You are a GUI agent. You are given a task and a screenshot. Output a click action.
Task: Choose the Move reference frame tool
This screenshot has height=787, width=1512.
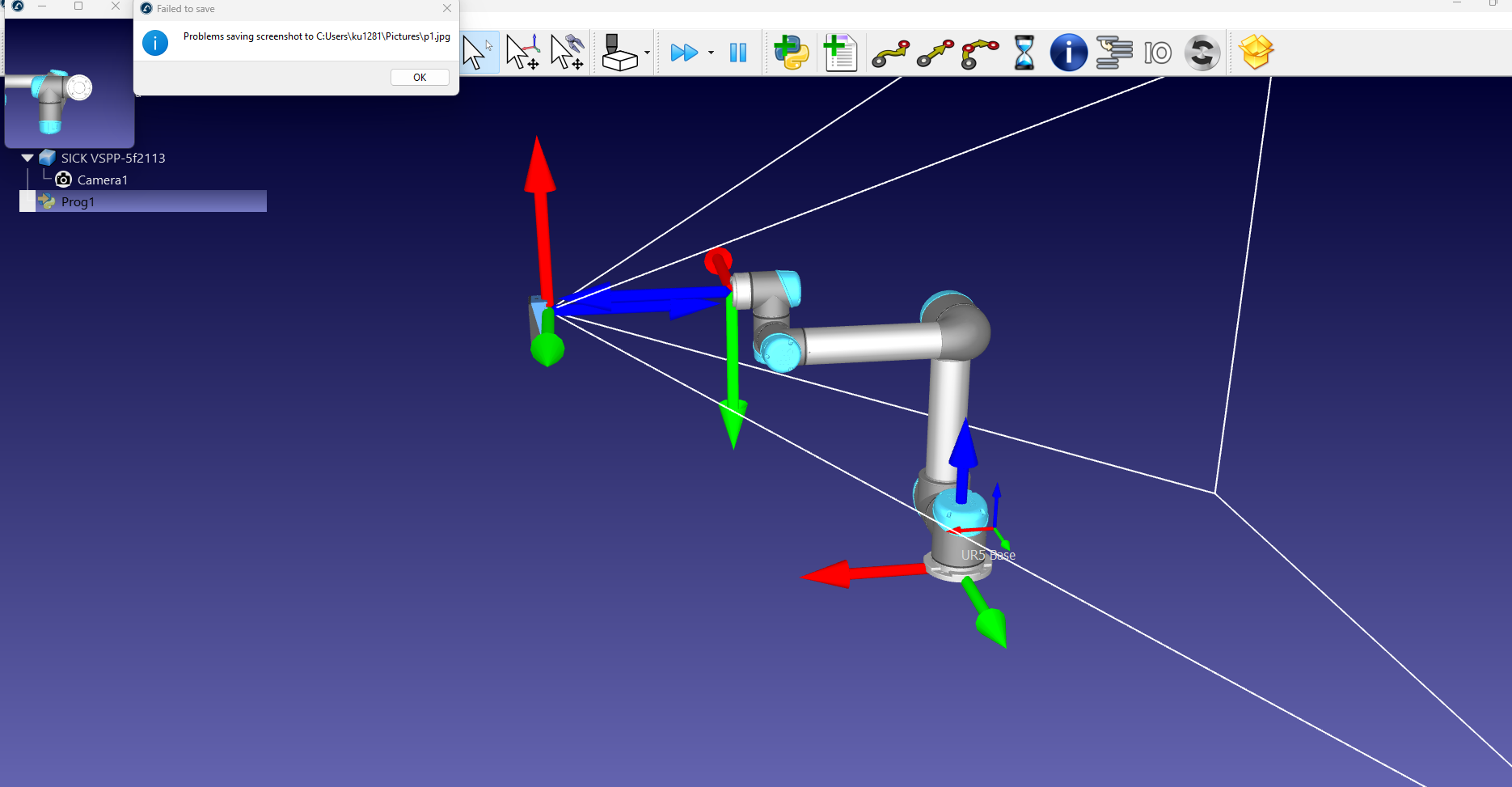click(x=522, y=53)
